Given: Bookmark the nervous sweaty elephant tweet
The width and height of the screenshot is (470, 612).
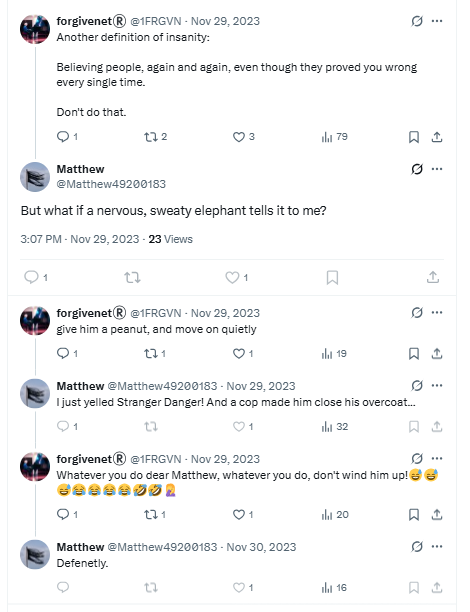Looking at the screenshot, I should (x=332, y=278).
